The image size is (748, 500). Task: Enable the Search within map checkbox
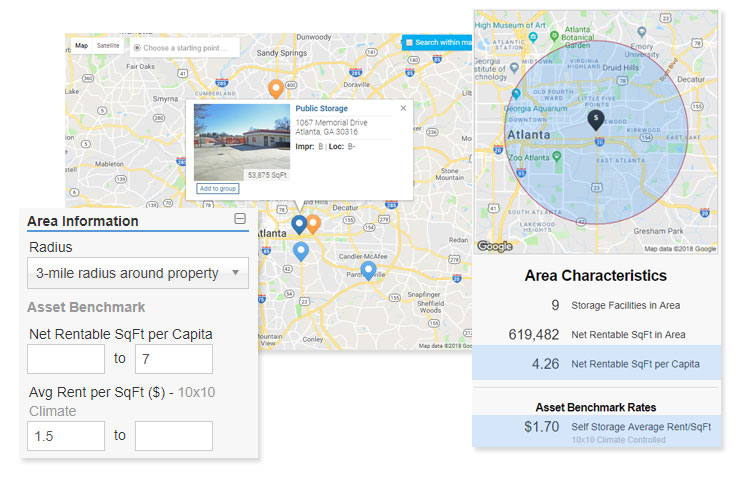pyautogui.click(x=409, y=43)
